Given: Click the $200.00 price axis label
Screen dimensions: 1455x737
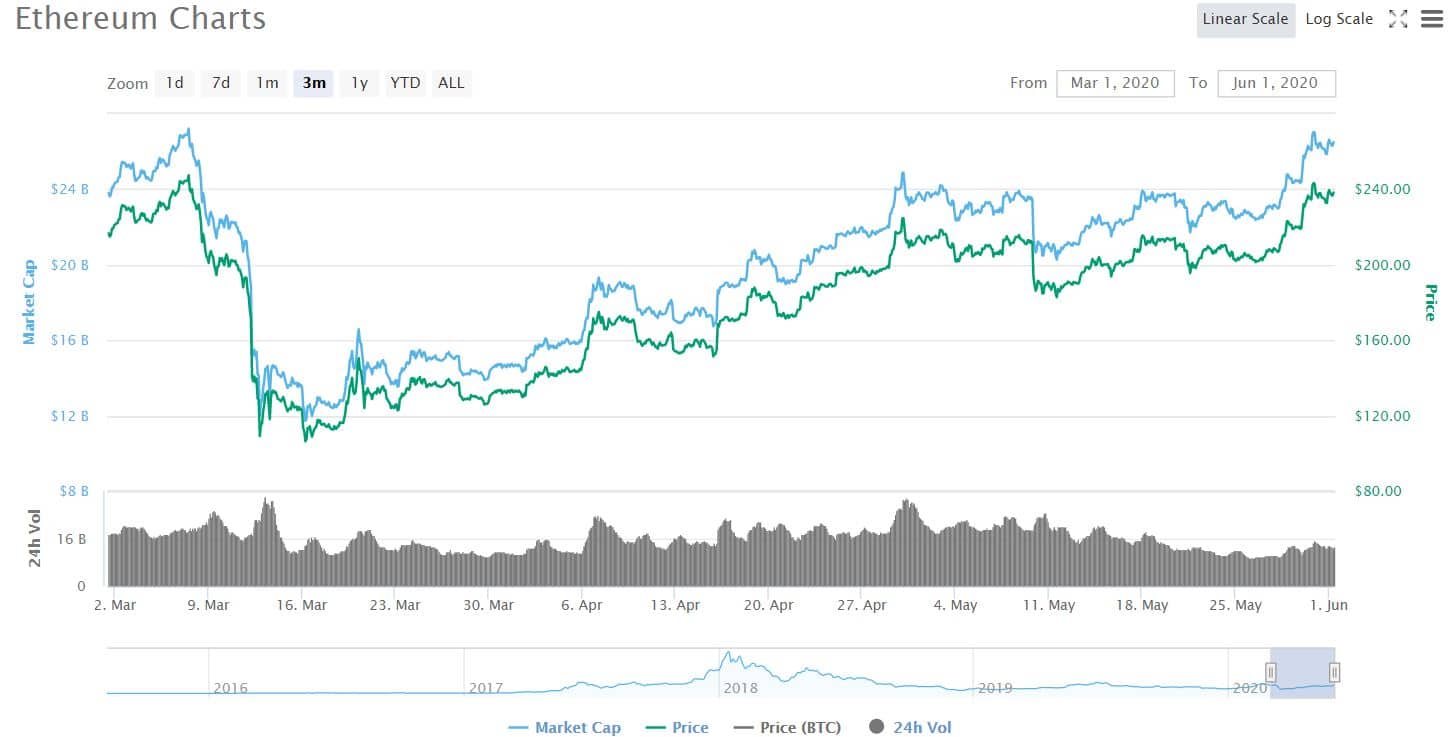Looking at the screenshot, I should (1382, 265).
